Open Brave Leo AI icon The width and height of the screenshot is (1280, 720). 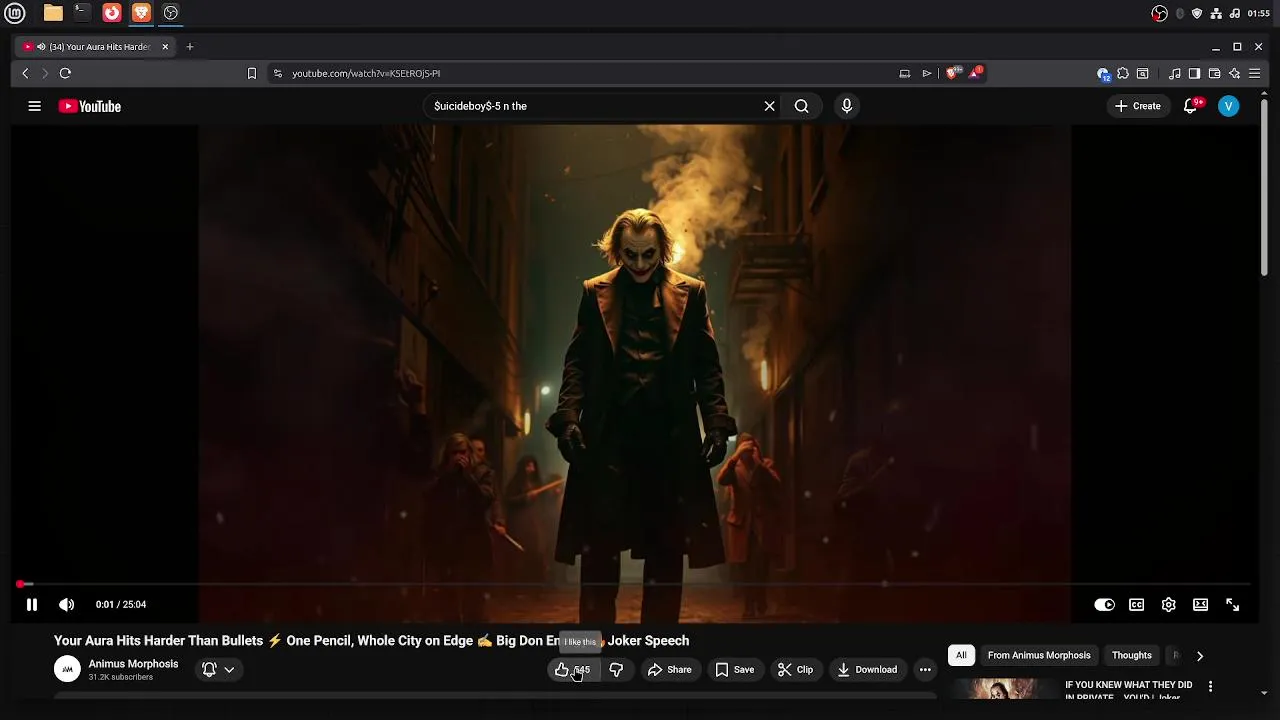tap(1234, 73)
